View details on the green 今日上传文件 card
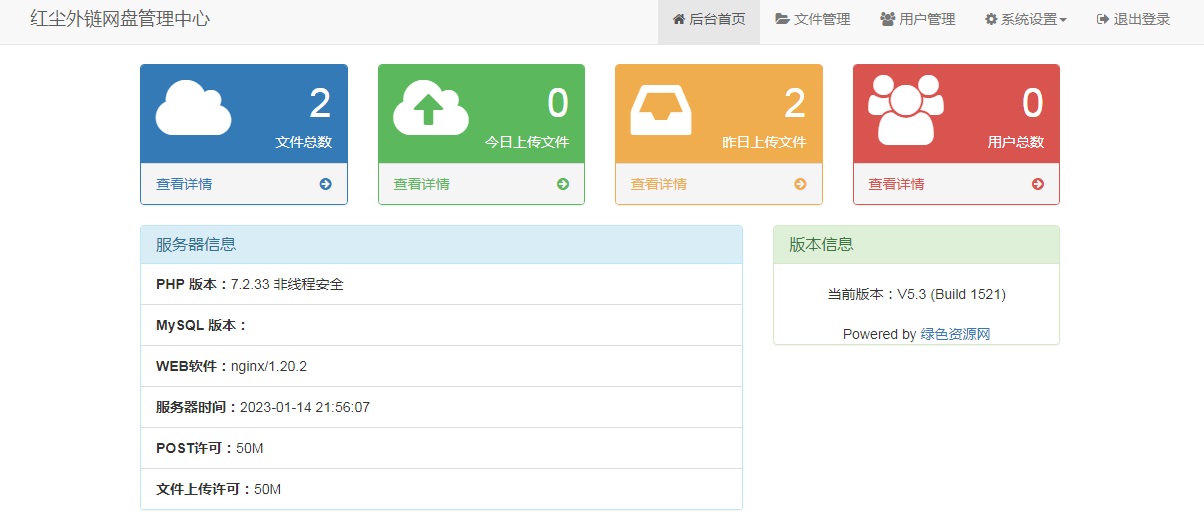Image resolution: width=1204 pixels, height=517 pixels. (x=421, y=184)
